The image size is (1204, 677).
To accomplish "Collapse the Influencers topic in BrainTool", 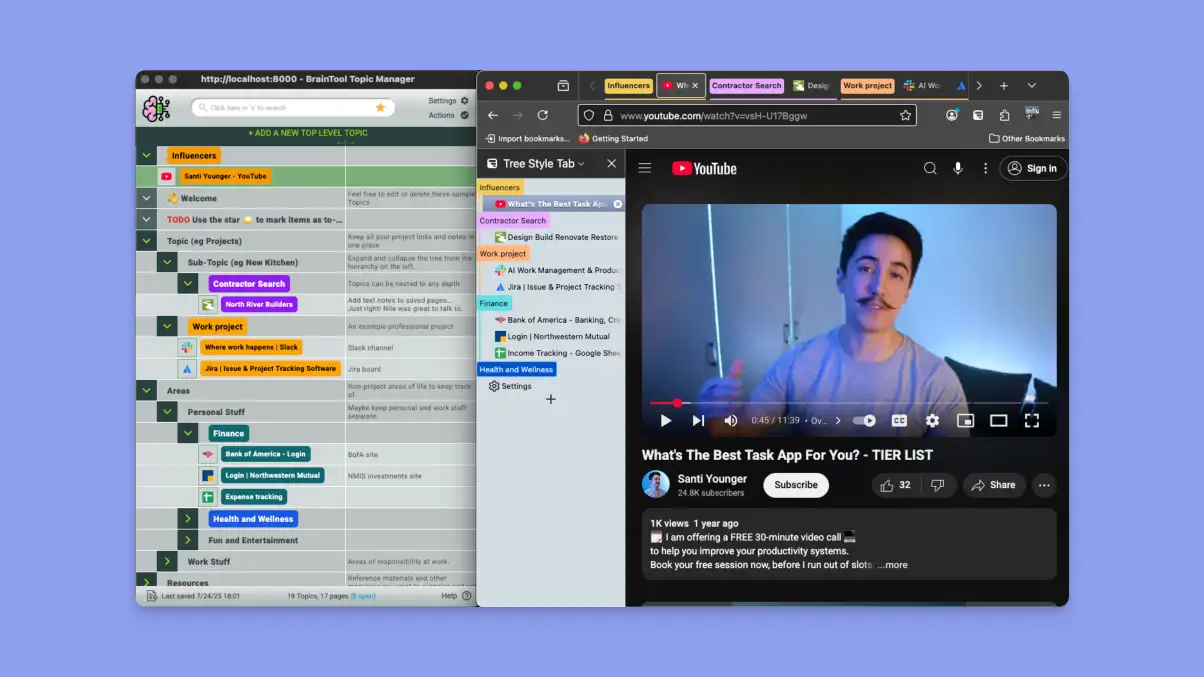I will pyautogui.click(x=146, y=155).
